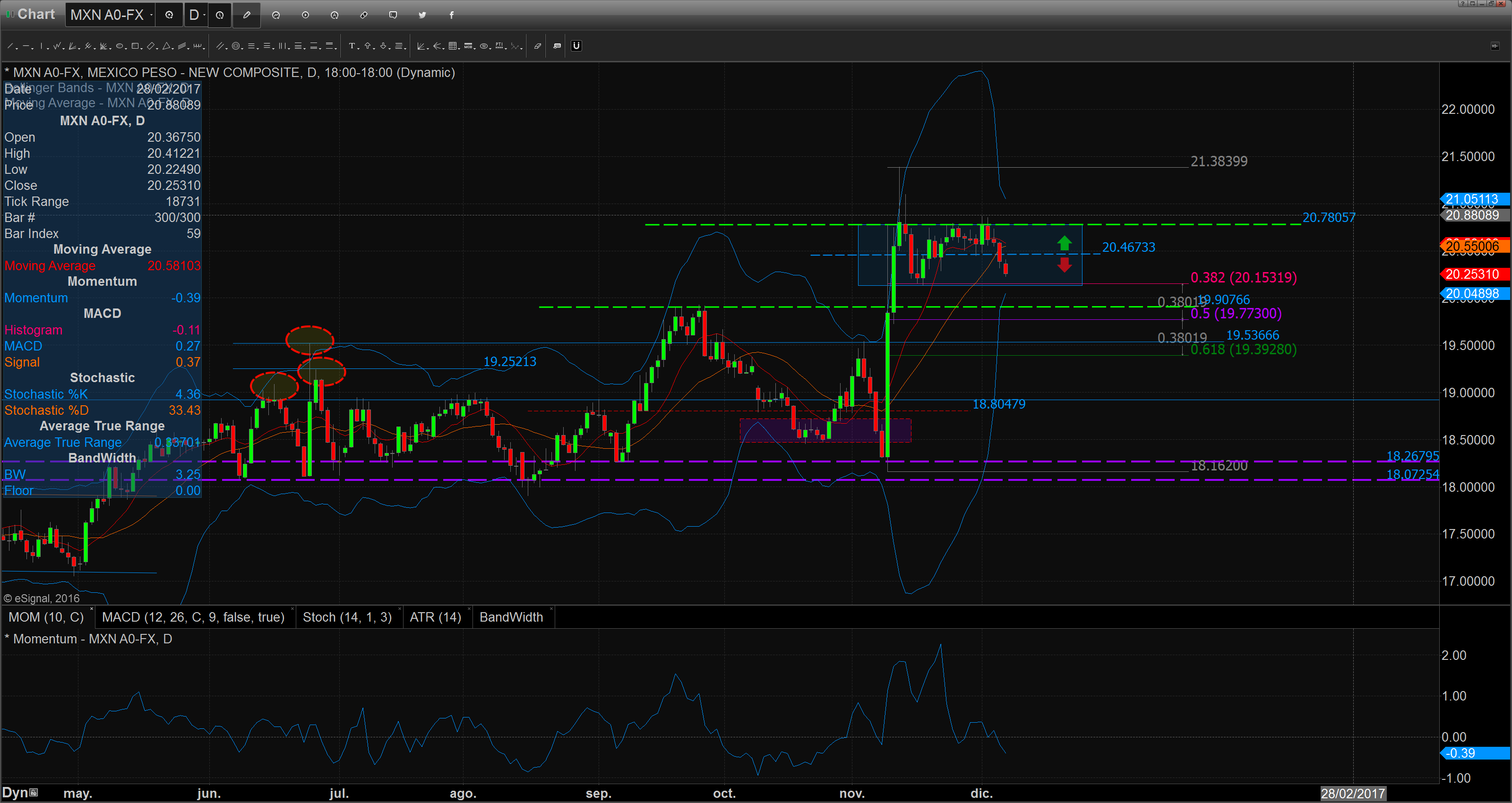The image size is (1512, 803).
Task: Switch to the ATR (14) tab
Action: click(x=436, y=617)
